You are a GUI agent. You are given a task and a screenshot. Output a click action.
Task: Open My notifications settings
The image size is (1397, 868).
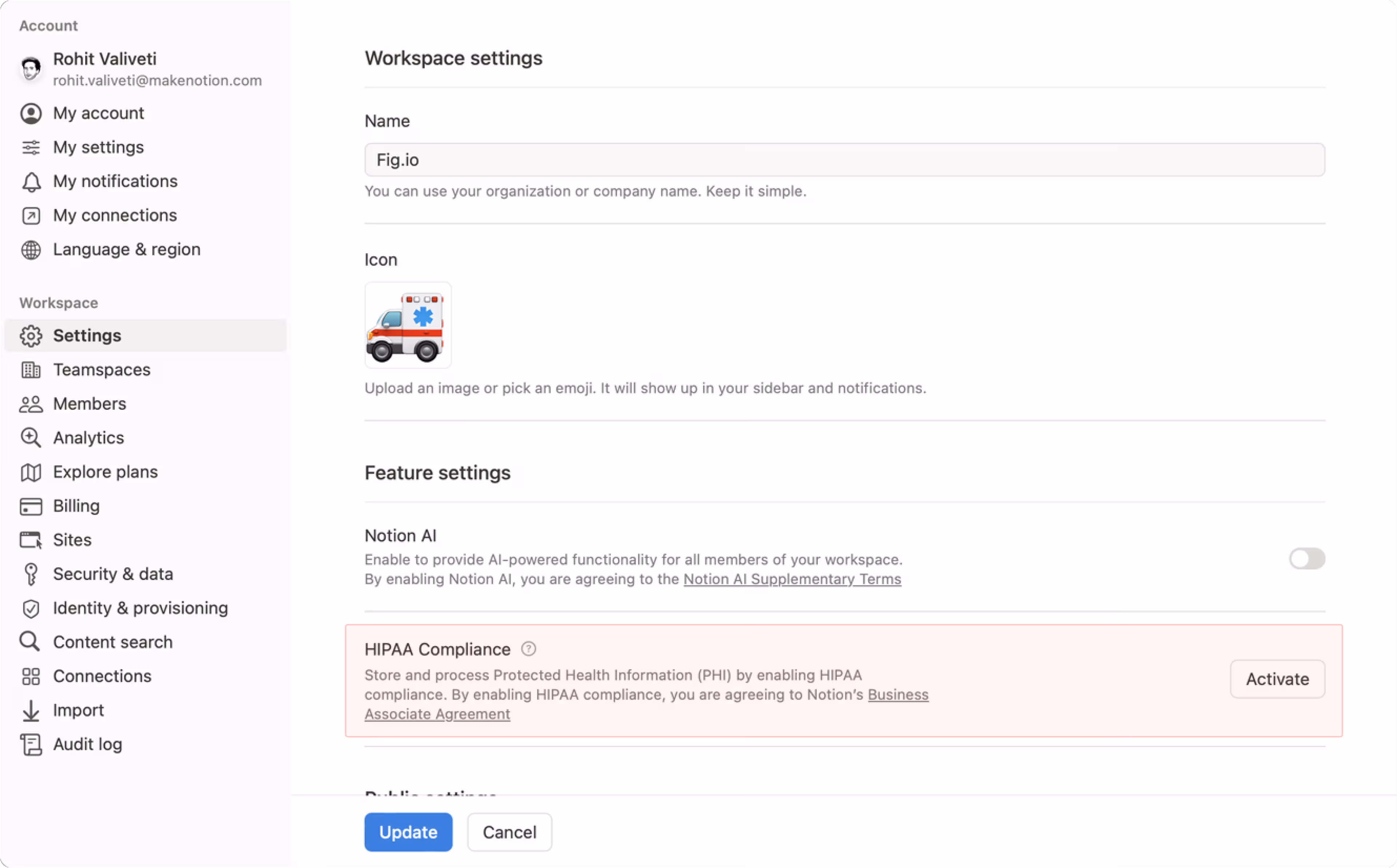115,181
